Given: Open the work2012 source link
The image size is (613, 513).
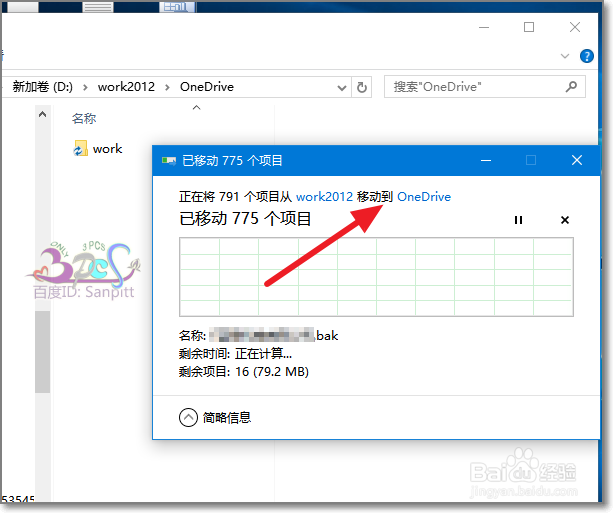Looking at the screenshot, I should click(324, 196).
